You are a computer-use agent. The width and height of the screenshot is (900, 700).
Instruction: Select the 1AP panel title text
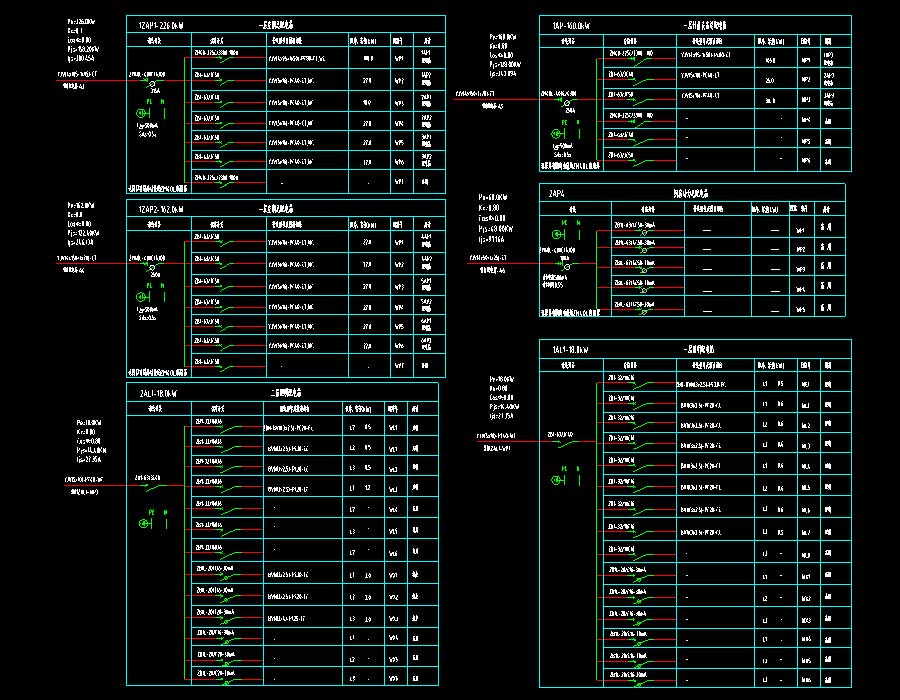(571, 26)
